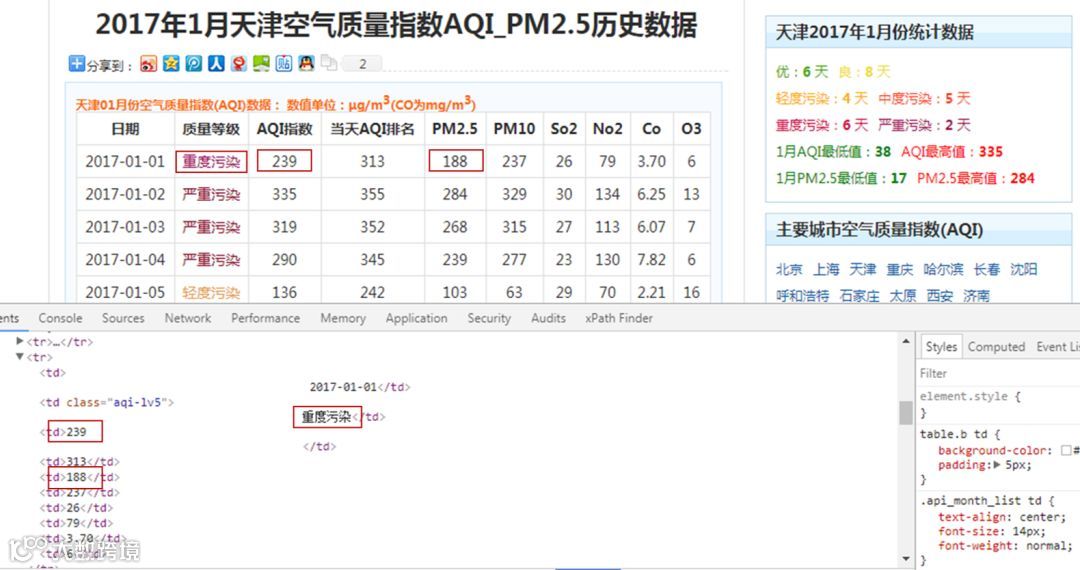The image size is (1080, 570).
Task: Share via the green landscape icon
Action: [x=261, y=64]
